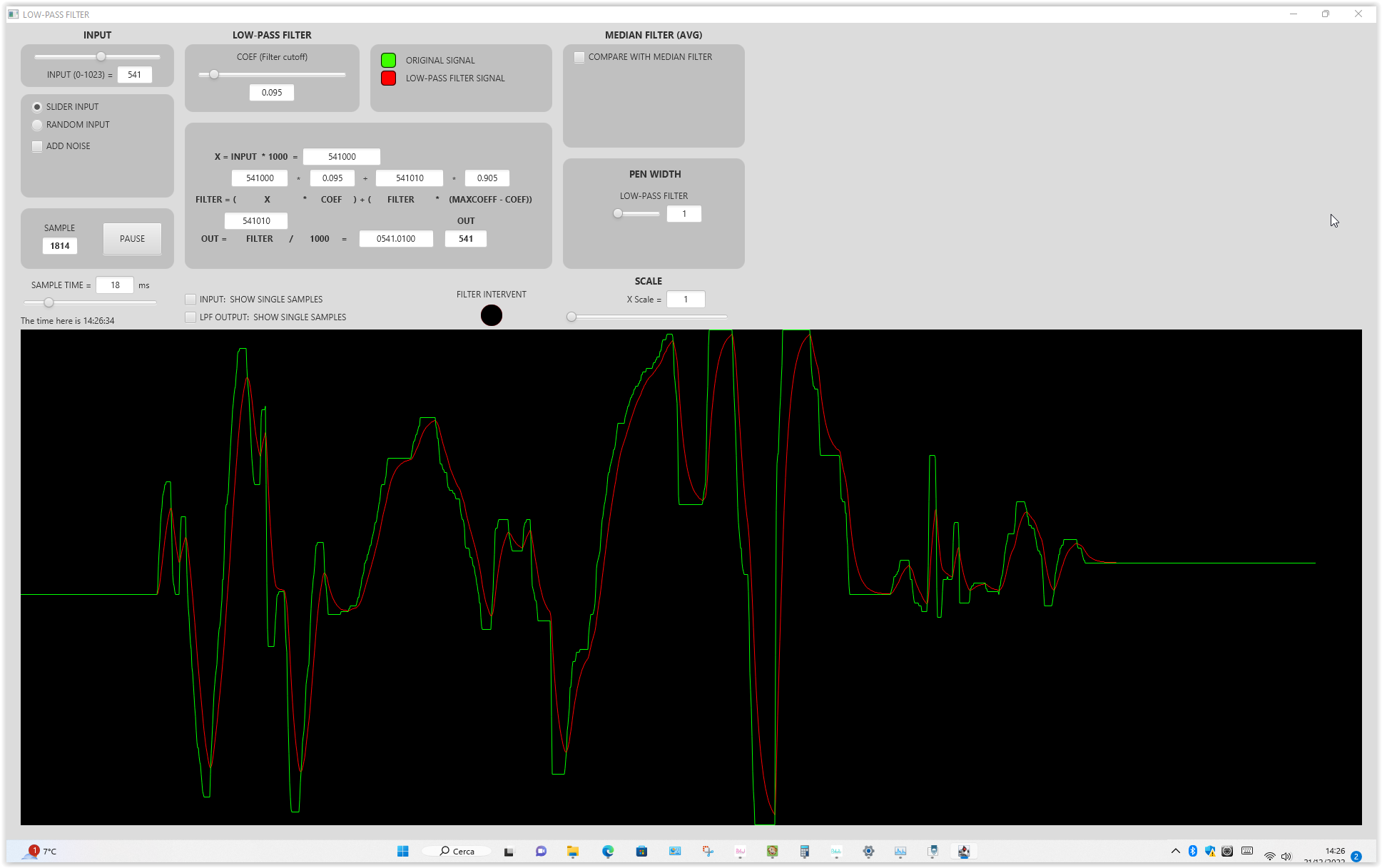The width and height of the screenshot is (1382, 868).
Task: Open the Settings gear in the taskbar
Action: (868, 851)
